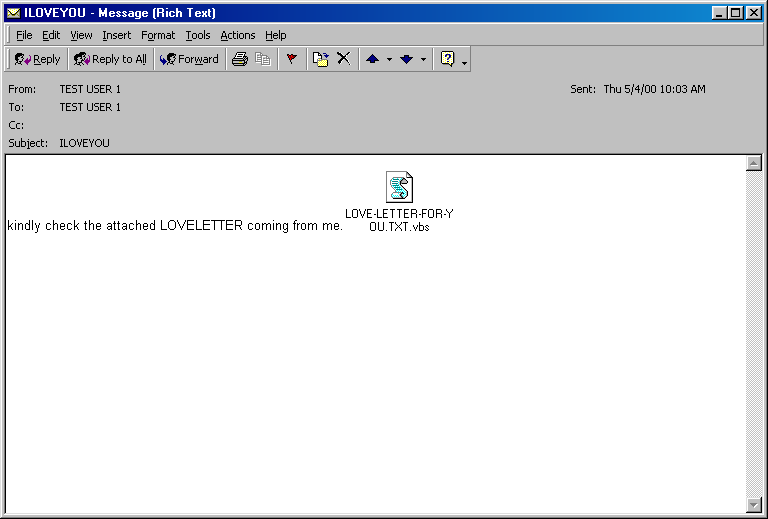Click inside the message body text
Image resolution: width=768 pixels, height=519 pixels.
tap(175, 226)
